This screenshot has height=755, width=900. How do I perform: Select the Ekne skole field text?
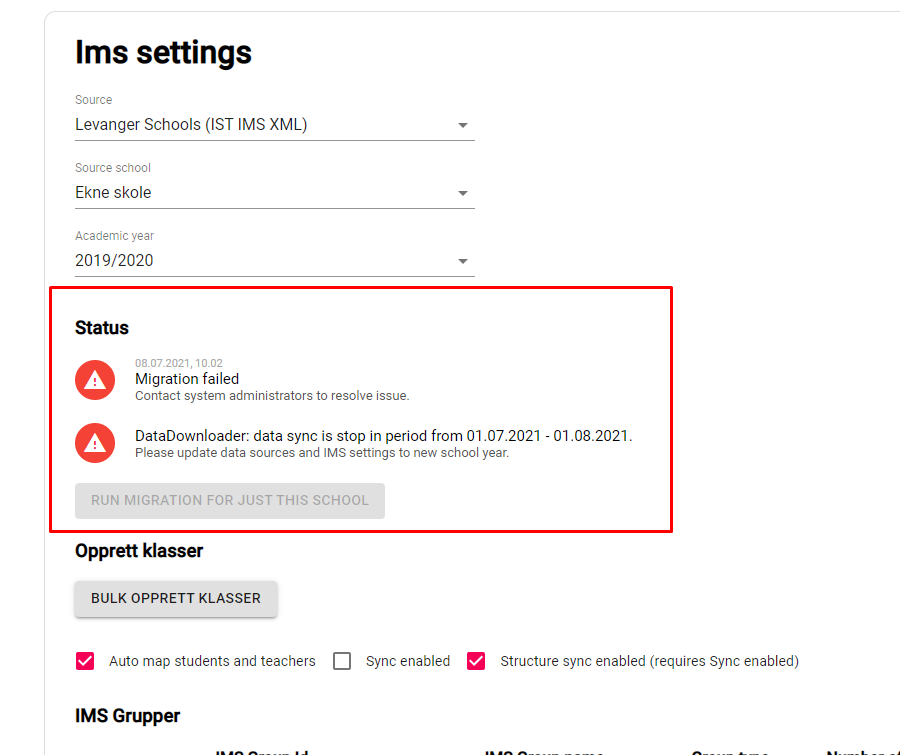[114, 193]
